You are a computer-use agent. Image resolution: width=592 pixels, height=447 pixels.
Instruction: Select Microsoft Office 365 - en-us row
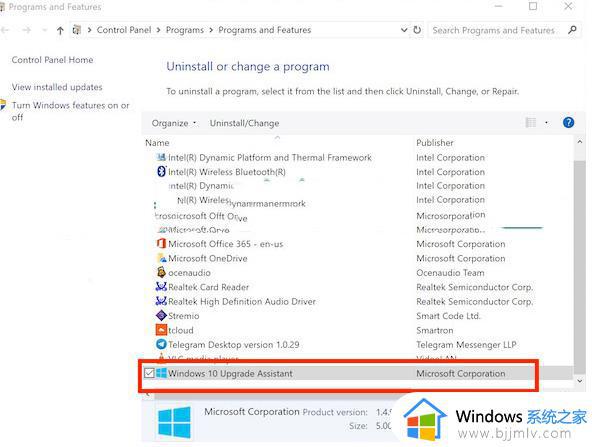click(225, 244)
